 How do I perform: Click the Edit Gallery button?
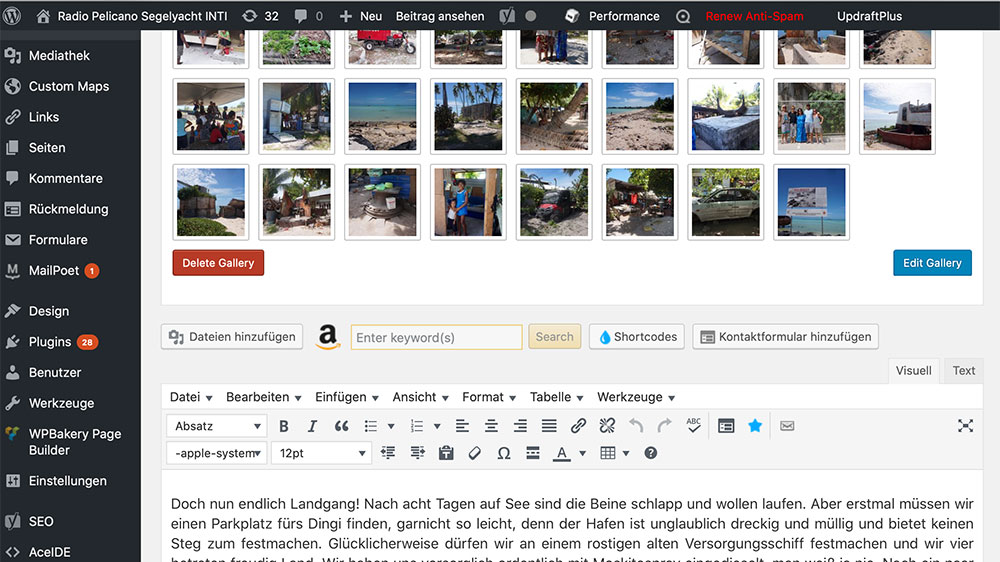tap(932, 263)
